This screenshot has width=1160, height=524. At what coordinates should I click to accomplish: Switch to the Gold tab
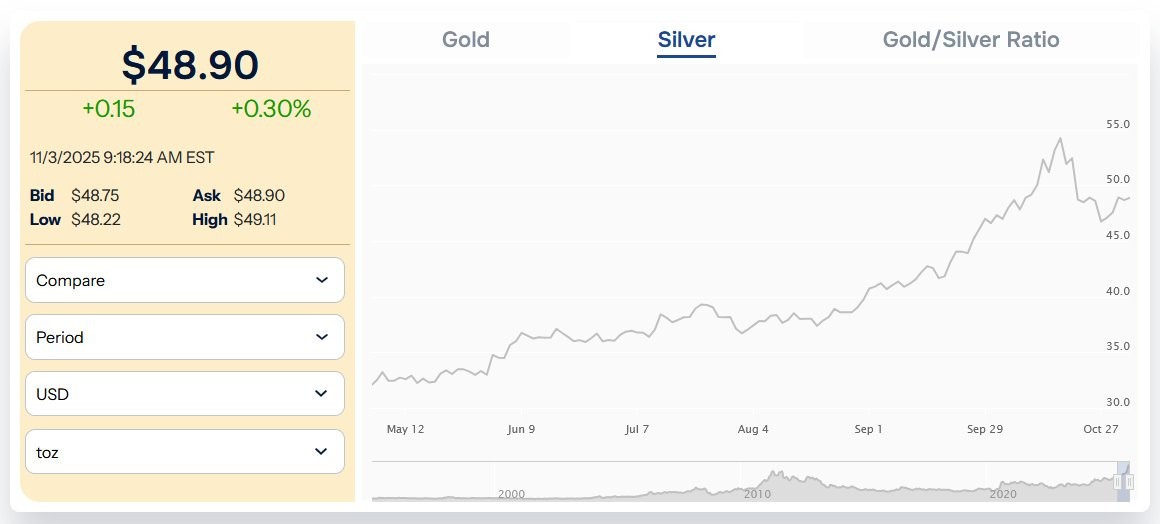click(466, 40)
